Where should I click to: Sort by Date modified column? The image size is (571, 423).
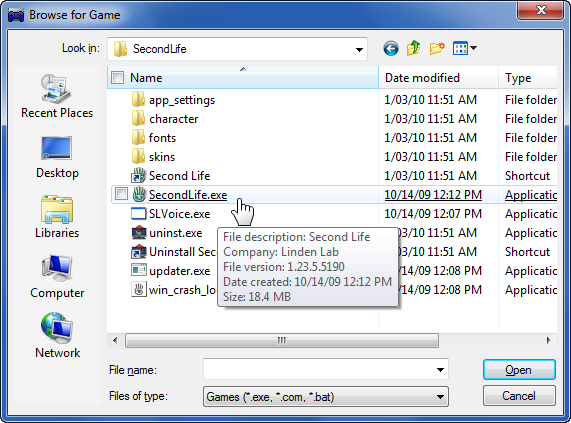click(438, 78)
